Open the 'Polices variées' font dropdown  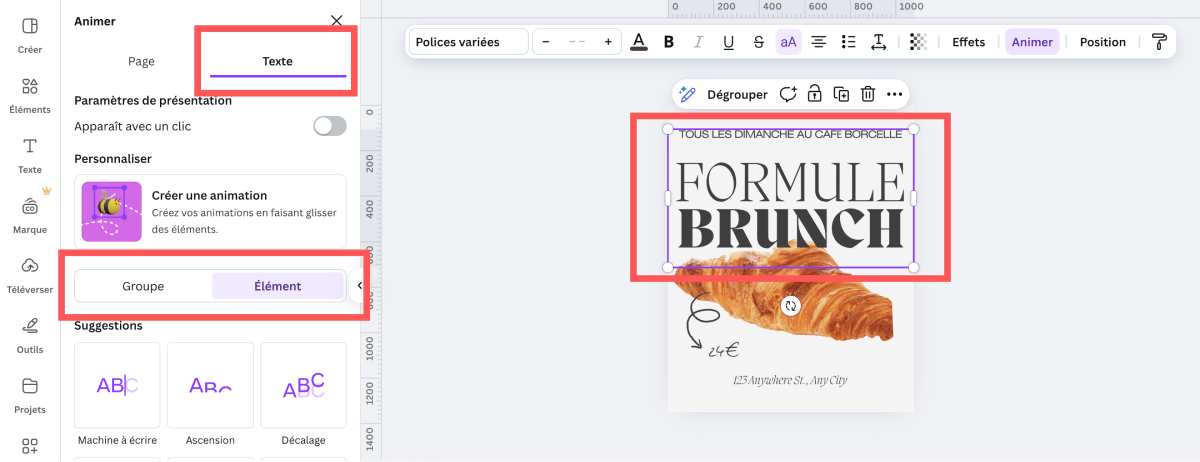tap(468, 42)
